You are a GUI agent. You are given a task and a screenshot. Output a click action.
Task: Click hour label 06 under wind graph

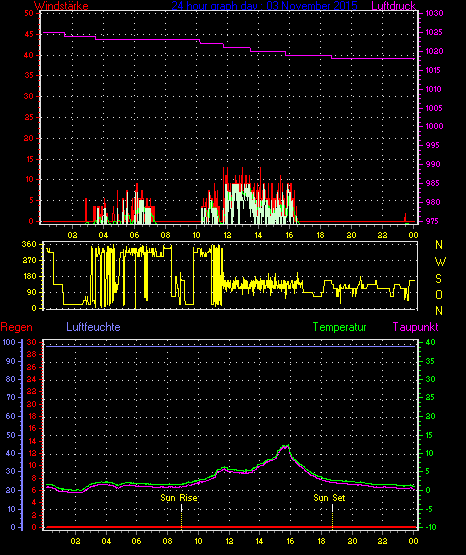pyautogui.click(x=134, y=235)
